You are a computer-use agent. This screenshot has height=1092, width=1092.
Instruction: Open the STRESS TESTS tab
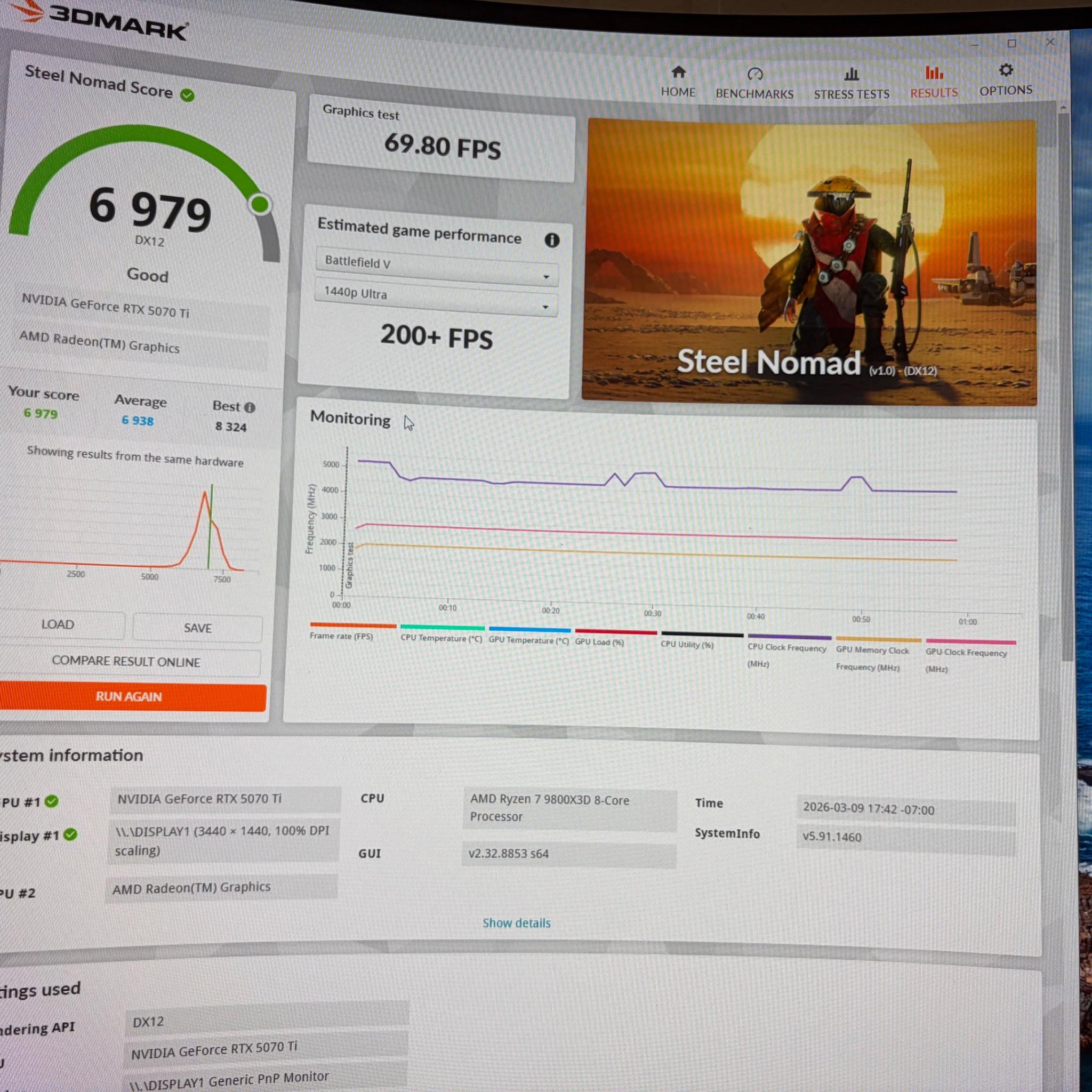851,94
